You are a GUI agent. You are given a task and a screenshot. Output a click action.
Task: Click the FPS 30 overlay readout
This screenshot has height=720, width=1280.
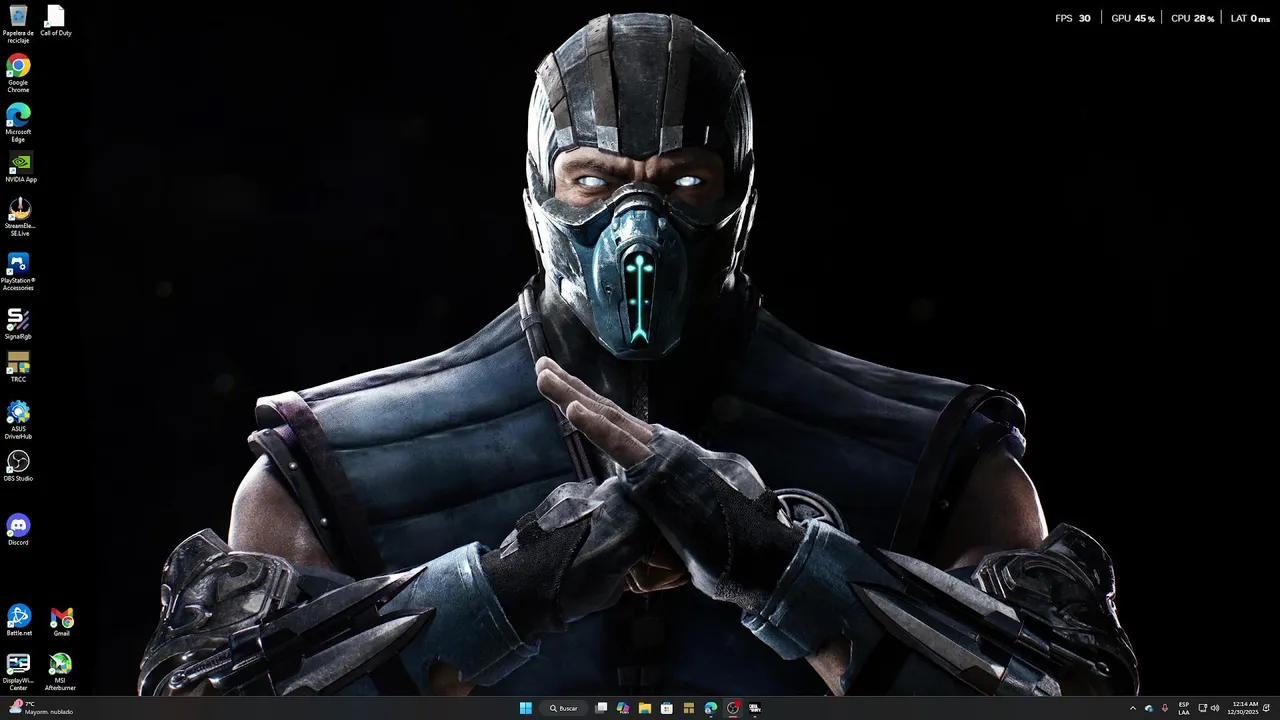(1073, 18)
